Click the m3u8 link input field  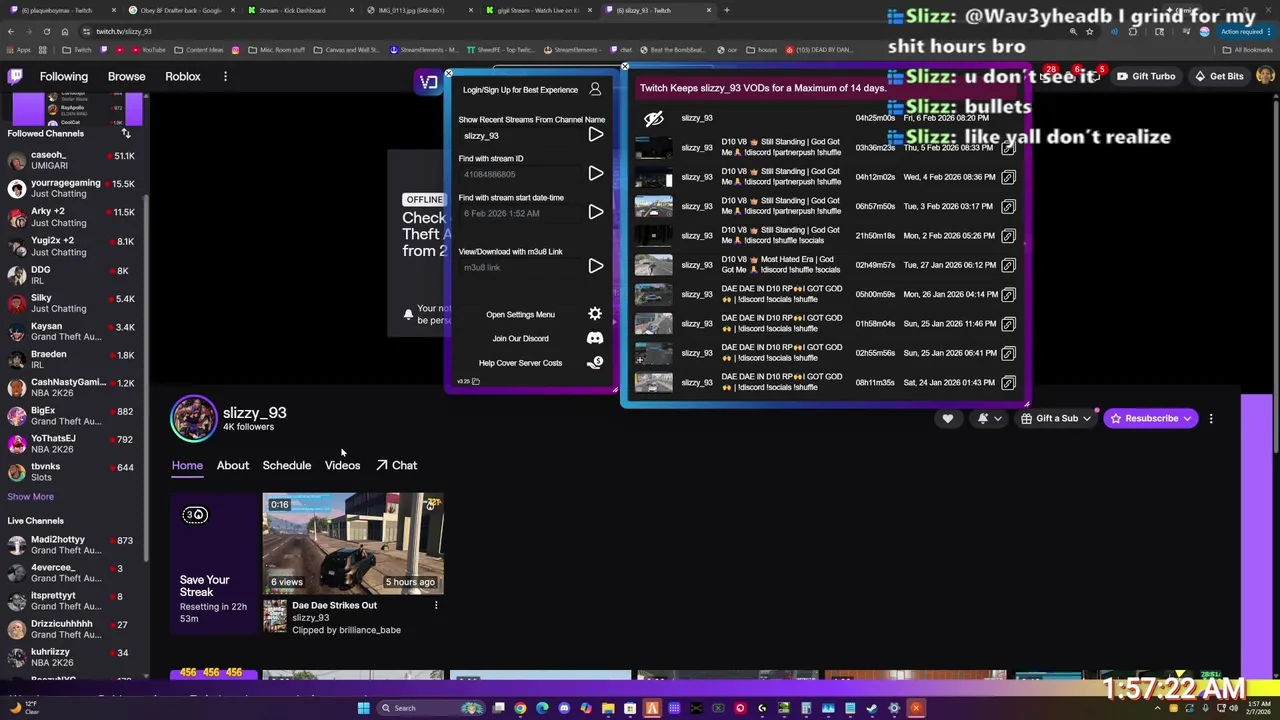tap(520, 267)
